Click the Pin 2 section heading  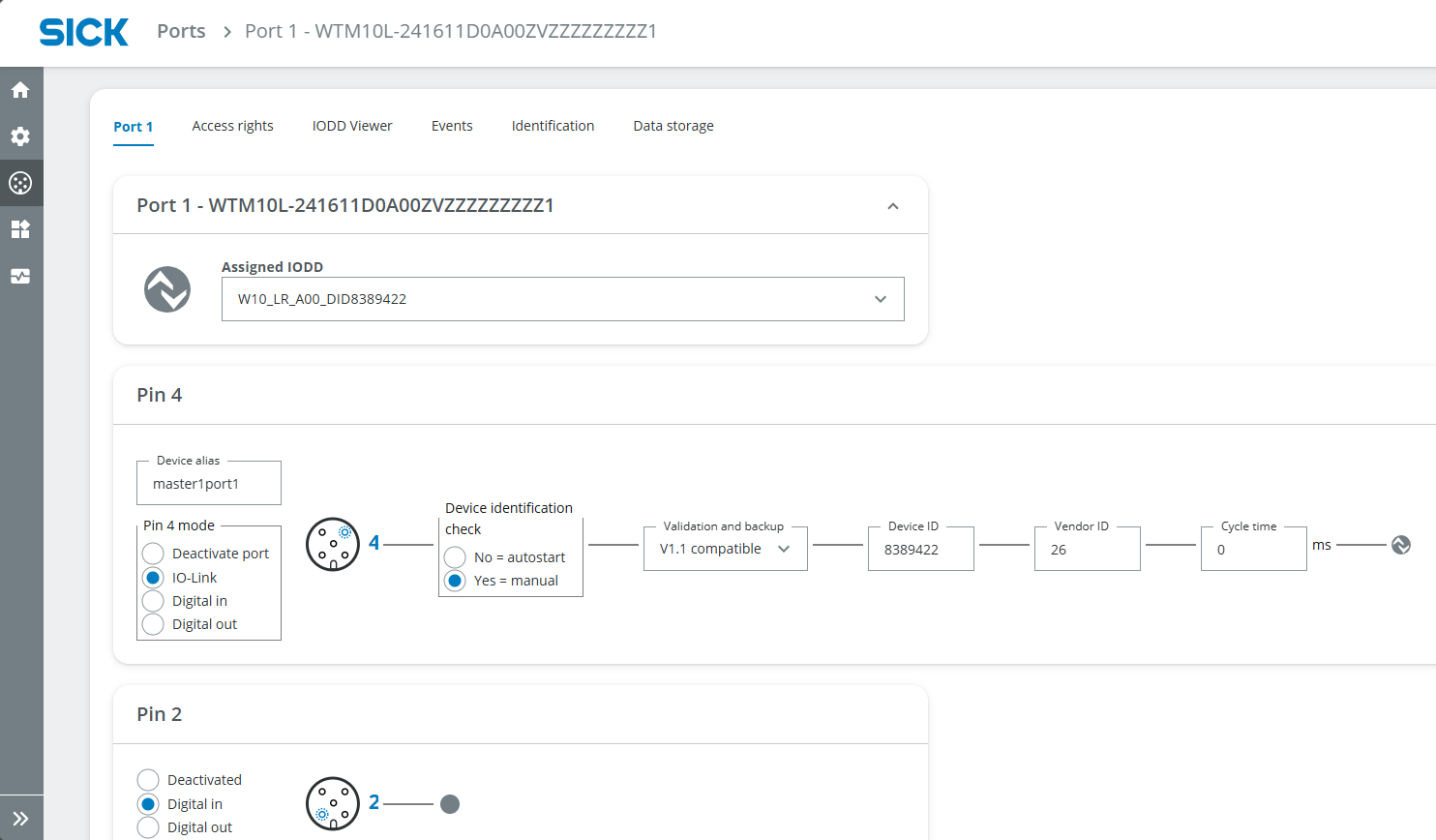160,714
